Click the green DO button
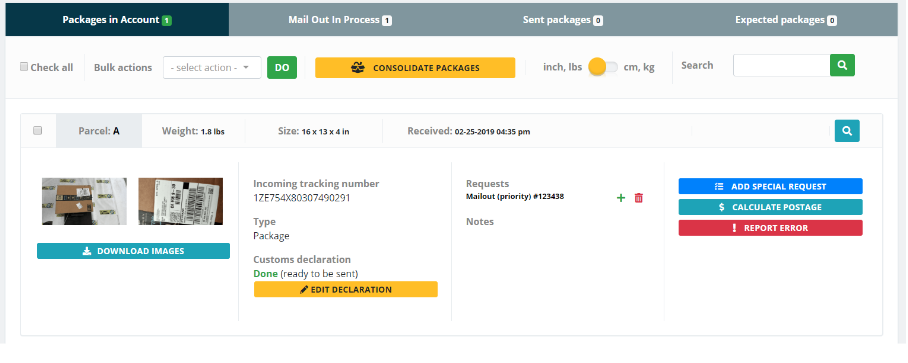Screen dimensions: 908x363 coord(282,68)
